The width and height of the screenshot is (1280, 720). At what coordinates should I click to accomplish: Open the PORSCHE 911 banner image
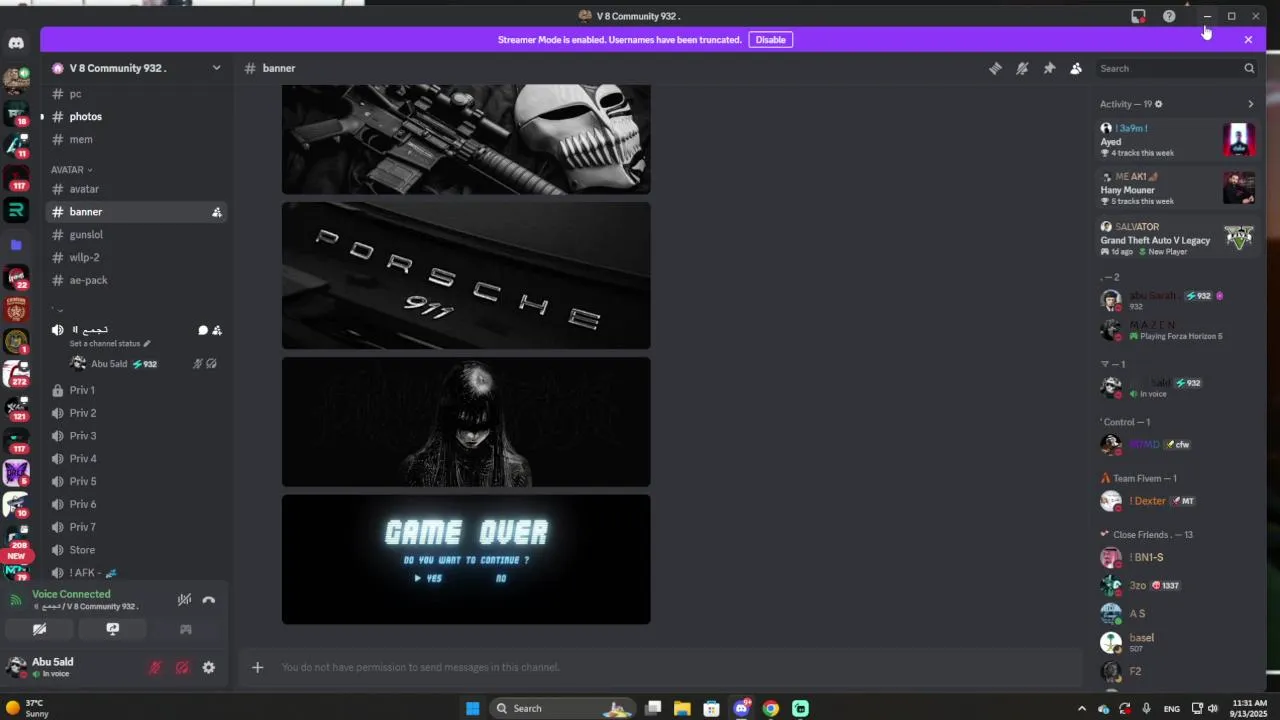pos(466,276)
